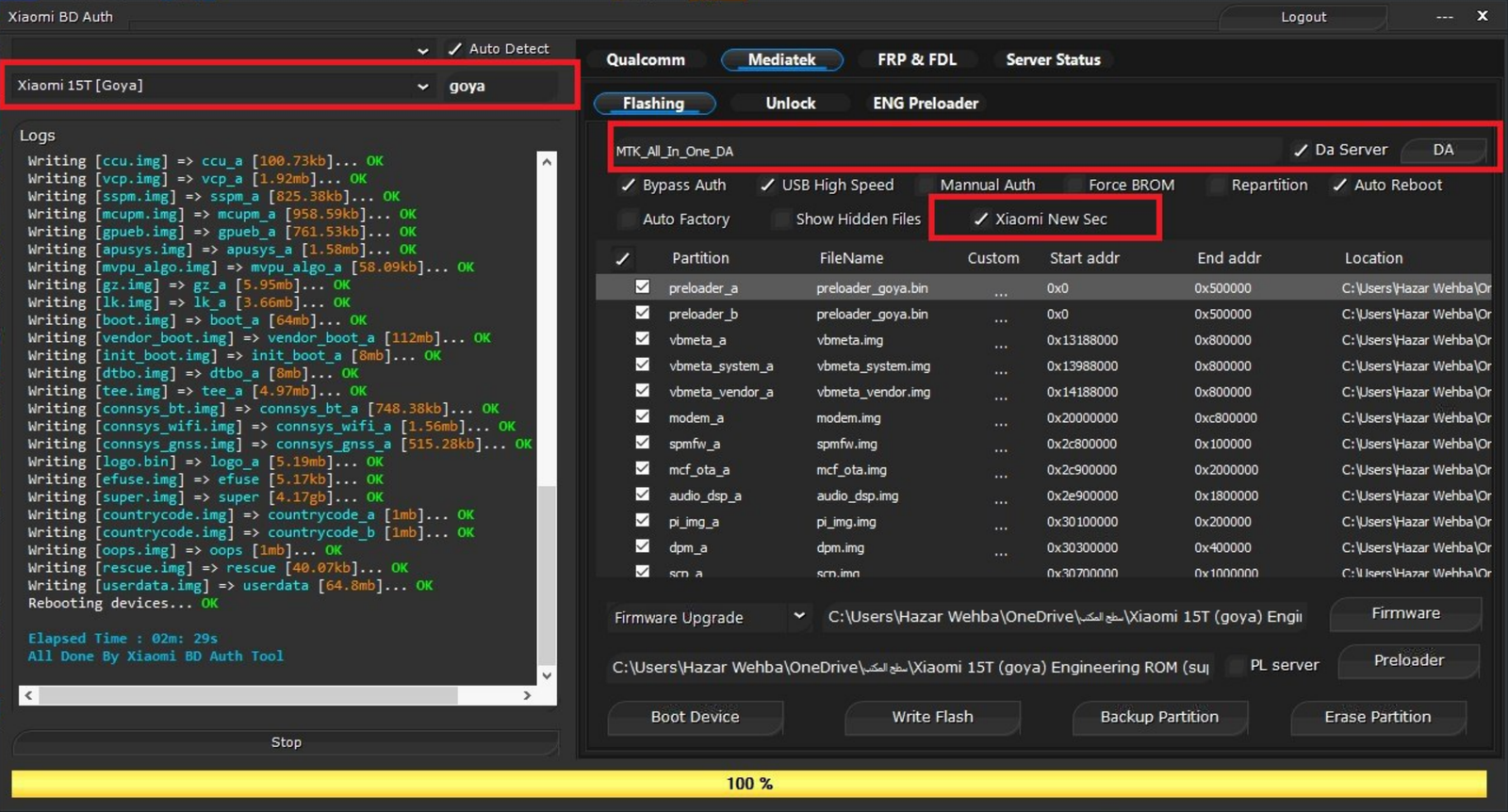Click the goya model search field

pos(501,86)
